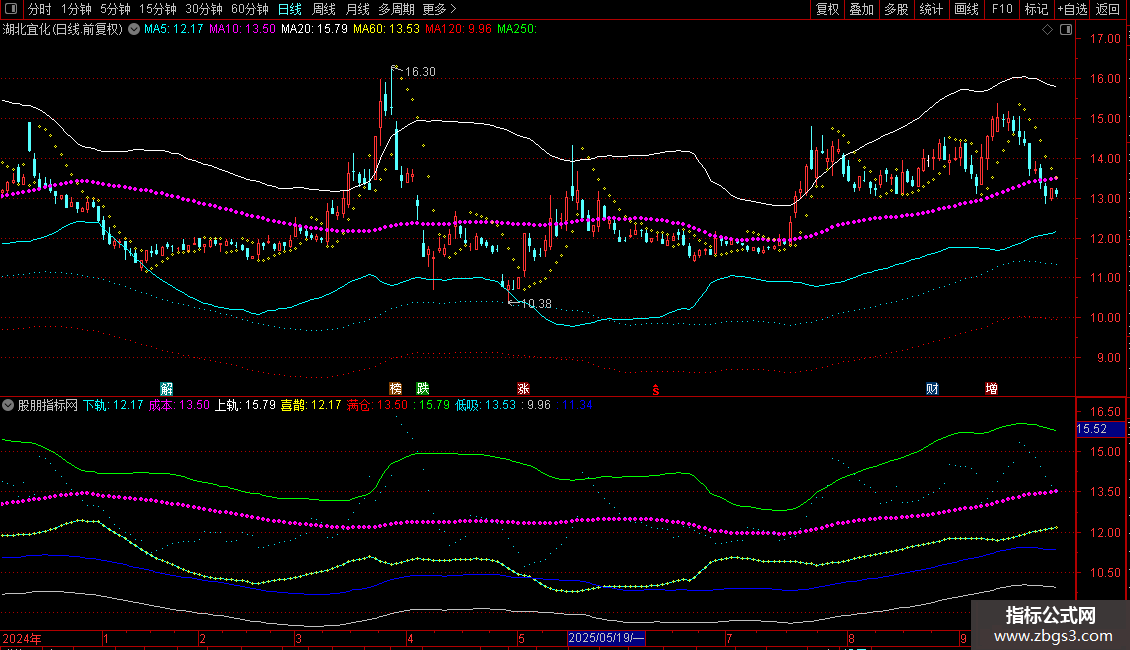Click the 2025/05/19 date marker on timeline

606,638
